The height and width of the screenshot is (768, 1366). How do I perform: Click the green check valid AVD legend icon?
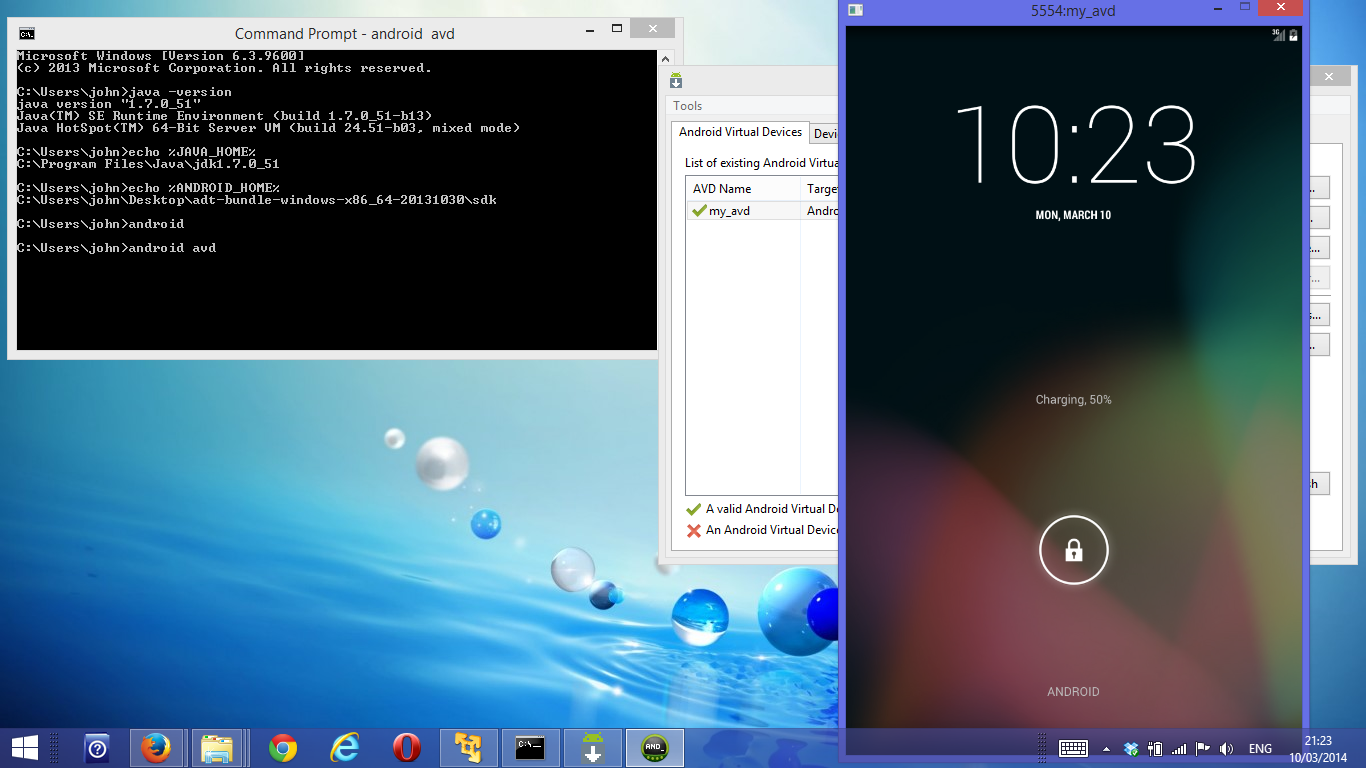[x=693, y=509]
